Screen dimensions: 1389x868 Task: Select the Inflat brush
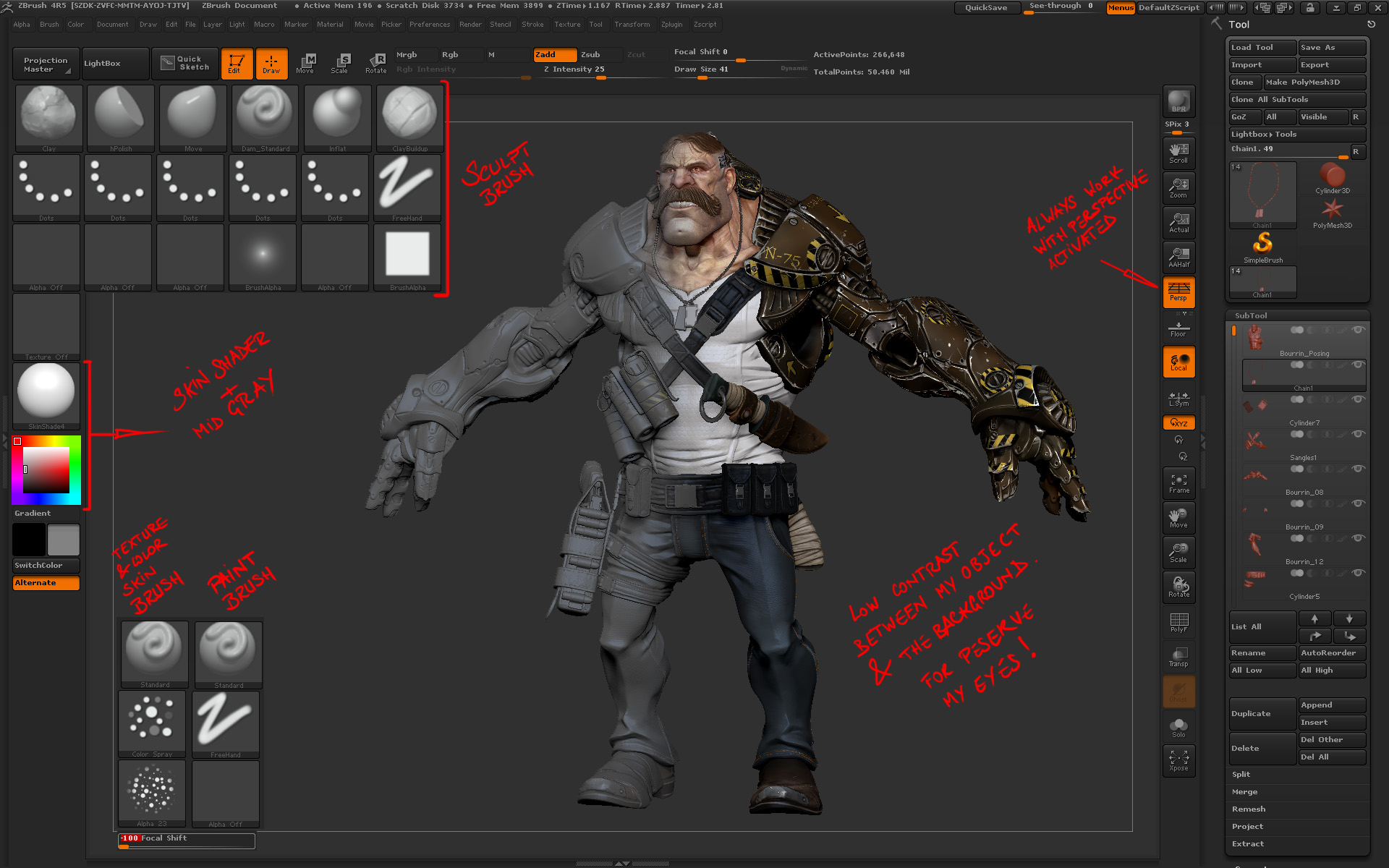(x=338, y=119)
